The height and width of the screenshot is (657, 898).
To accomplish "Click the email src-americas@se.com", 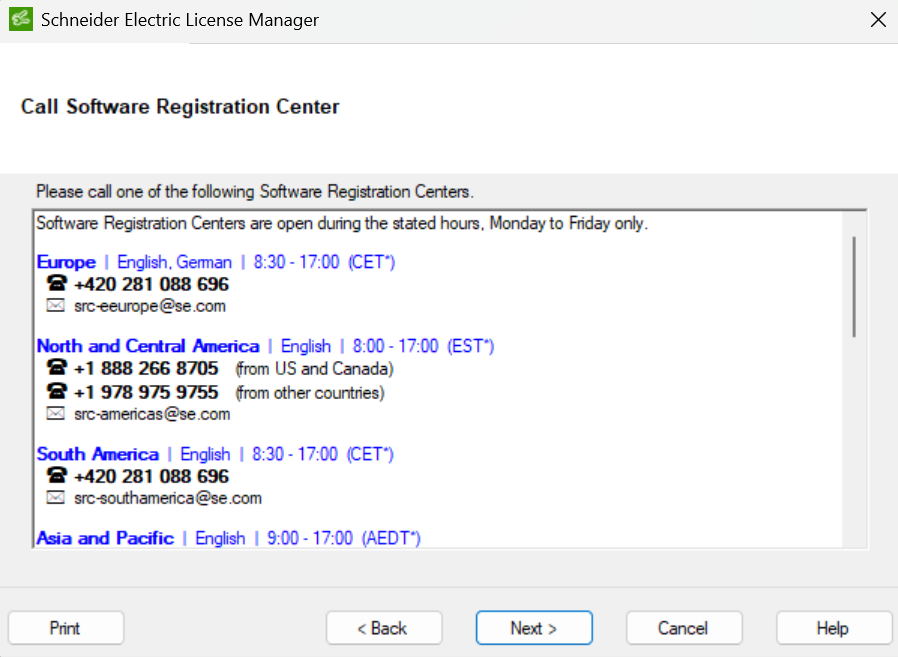I will click(152, 414).
